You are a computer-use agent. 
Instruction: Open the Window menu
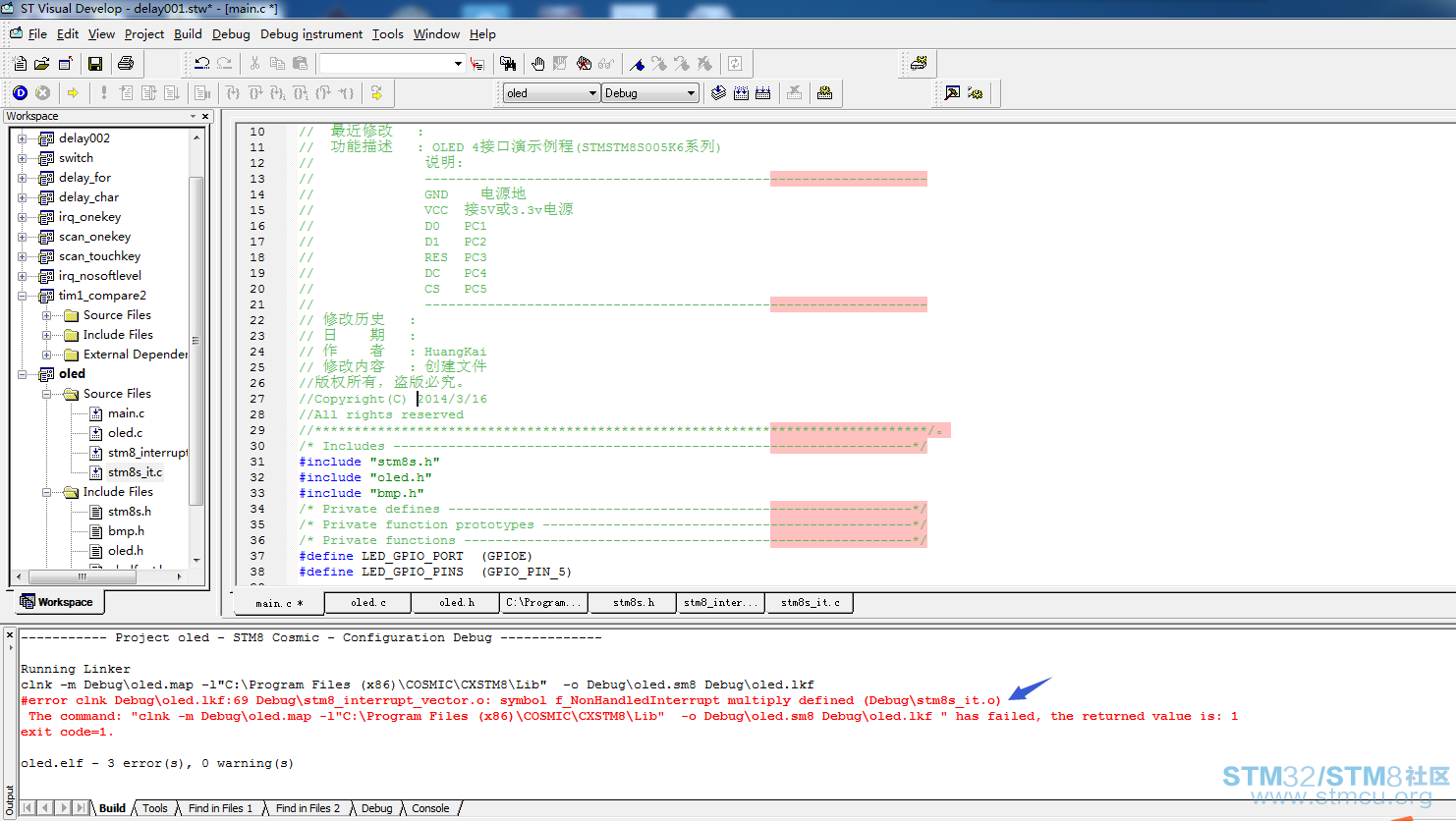coord(436,33)
